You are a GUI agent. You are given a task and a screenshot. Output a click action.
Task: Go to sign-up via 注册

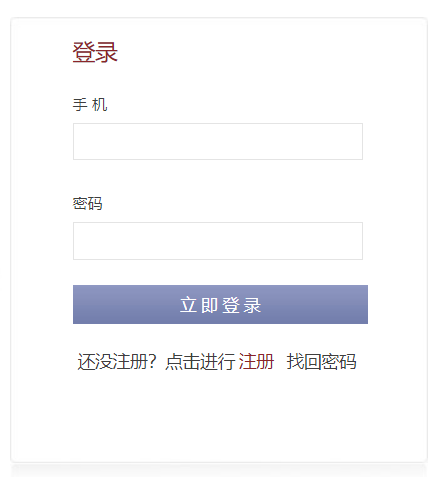click(x=256, y=361)
